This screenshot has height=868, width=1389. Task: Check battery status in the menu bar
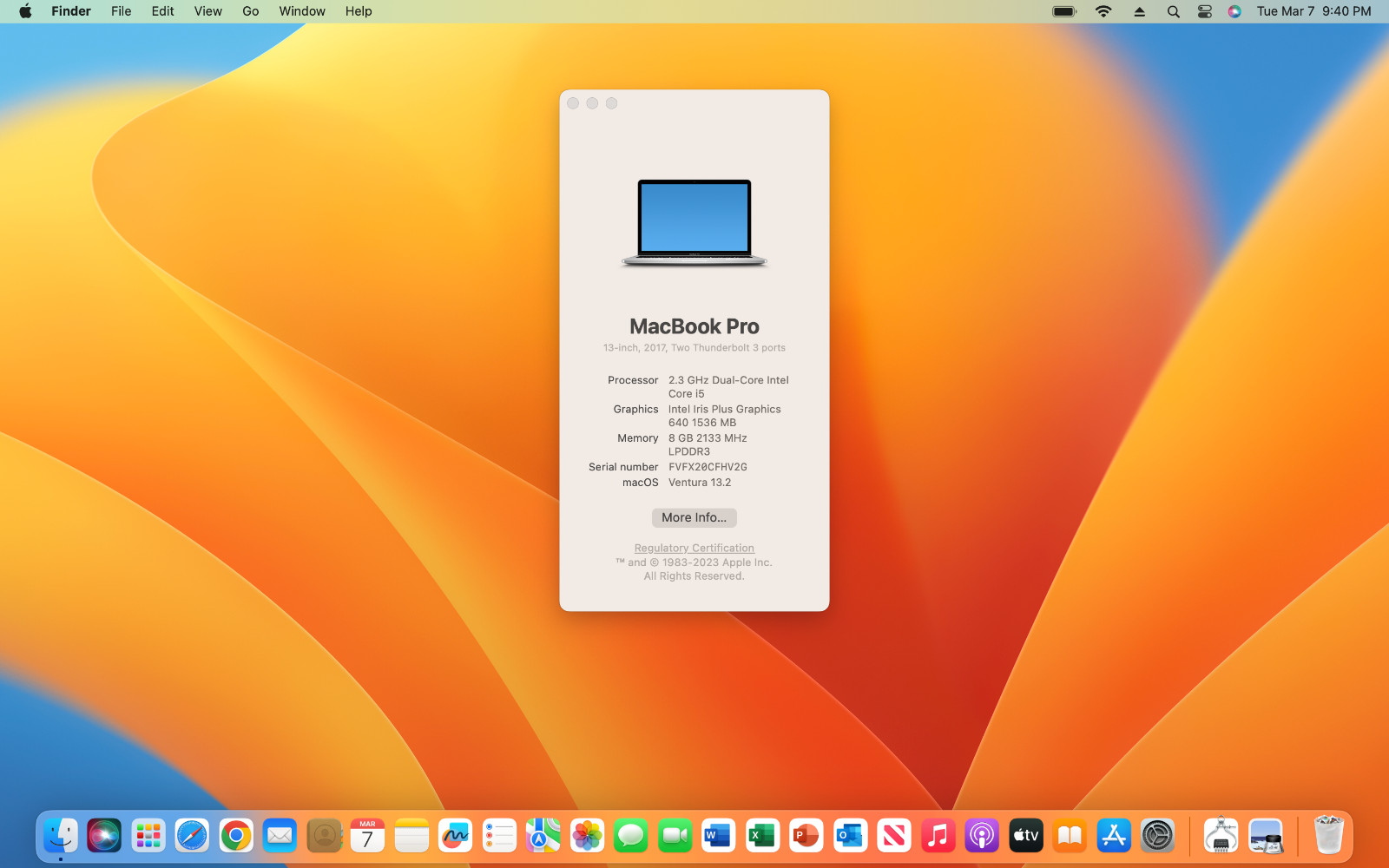[x=1064, y=11]
